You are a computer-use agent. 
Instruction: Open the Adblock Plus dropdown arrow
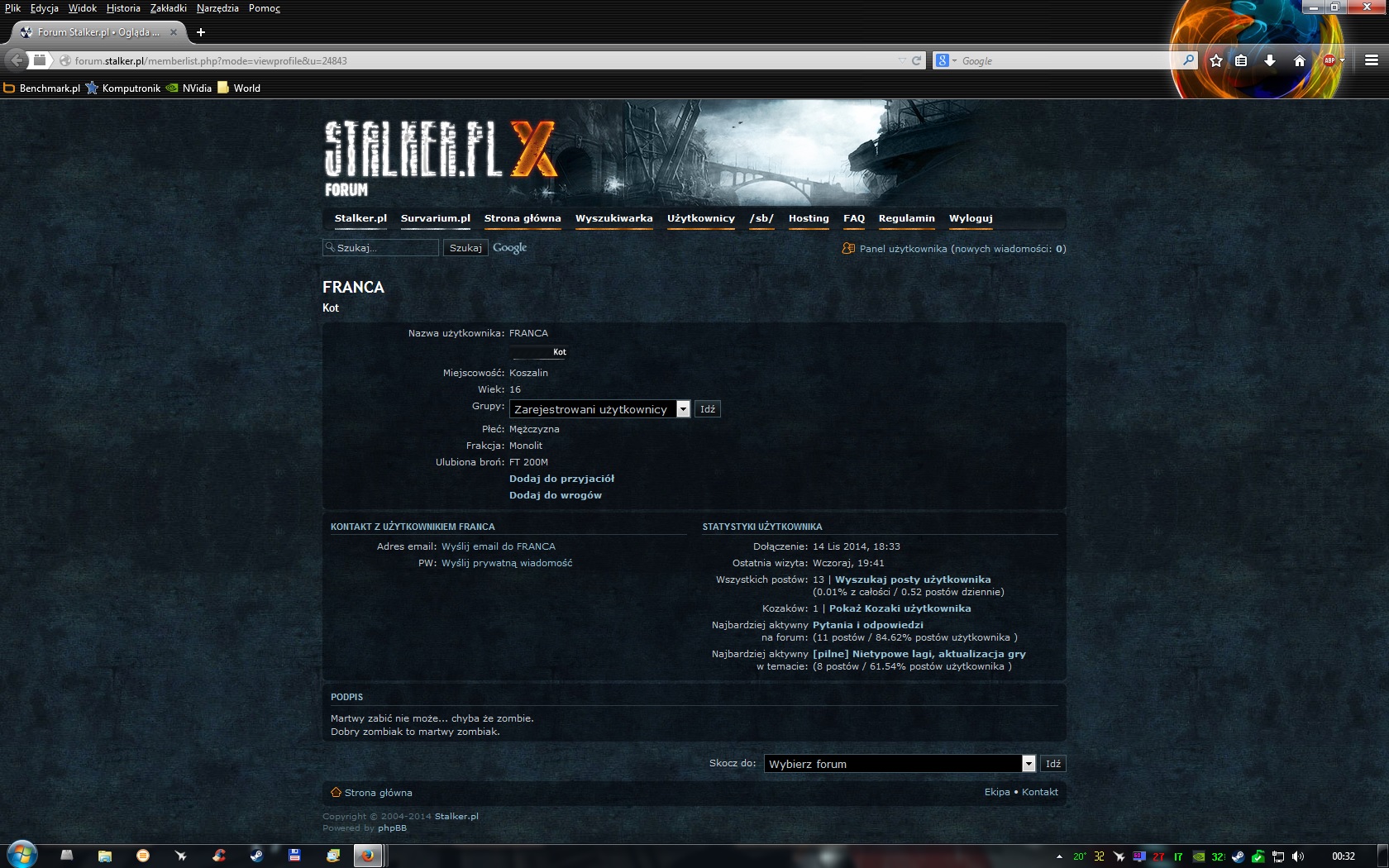pyautogui.click(x=1342, y=60)
